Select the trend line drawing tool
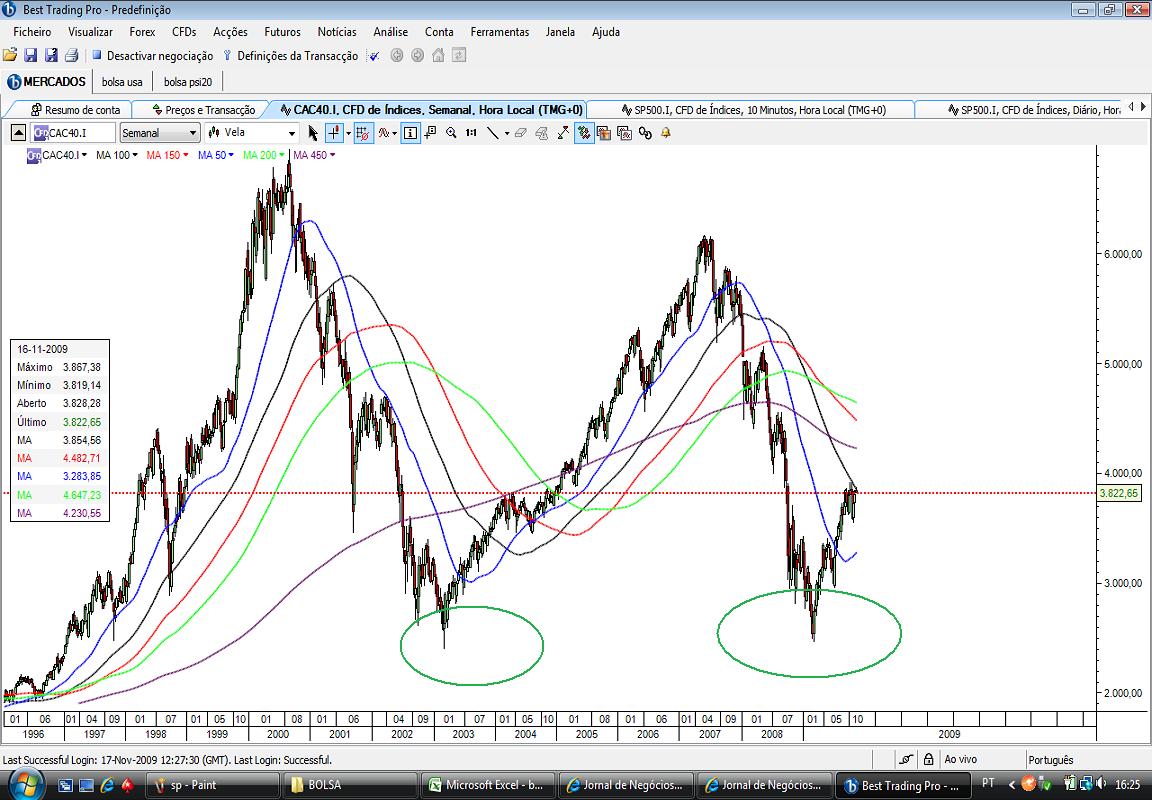 [493, 133]
